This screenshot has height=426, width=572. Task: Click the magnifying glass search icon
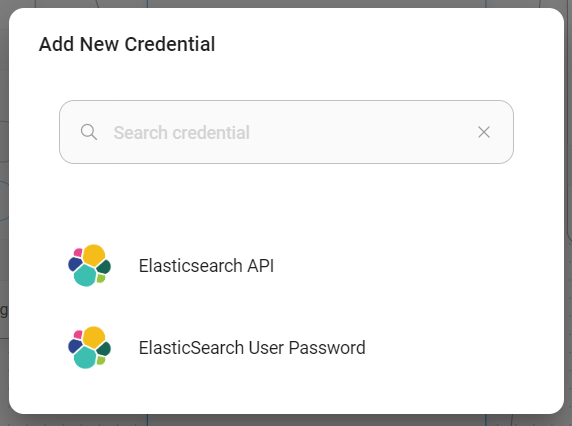pos(89,132)
